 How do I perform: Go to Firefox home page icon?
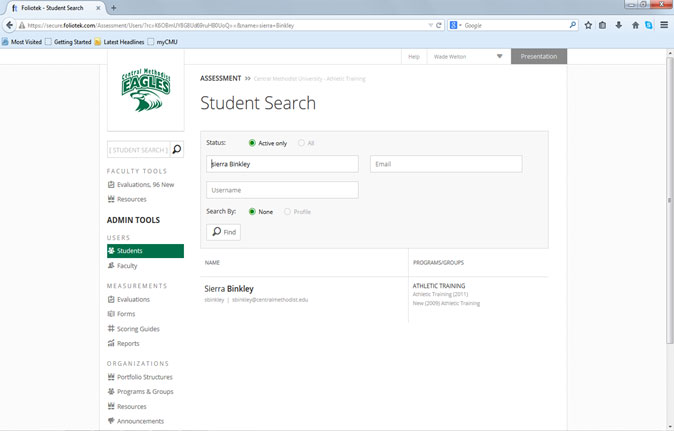634,25
